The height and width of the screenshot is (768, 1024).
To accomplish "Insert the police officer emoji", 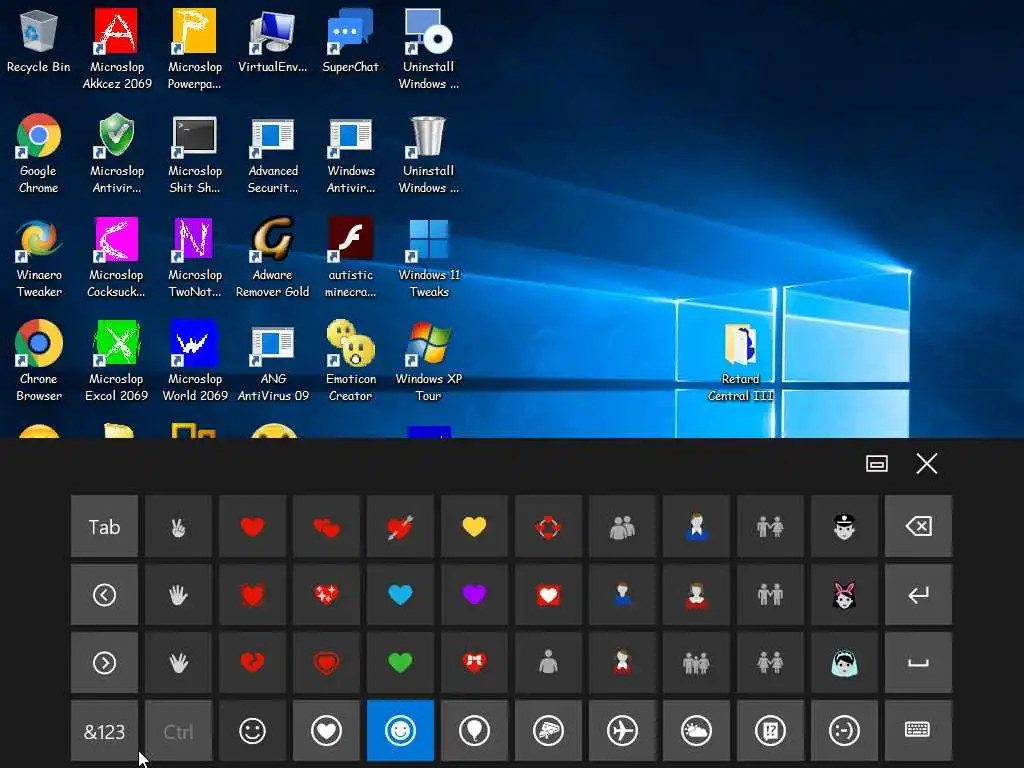I will (844, 526).
